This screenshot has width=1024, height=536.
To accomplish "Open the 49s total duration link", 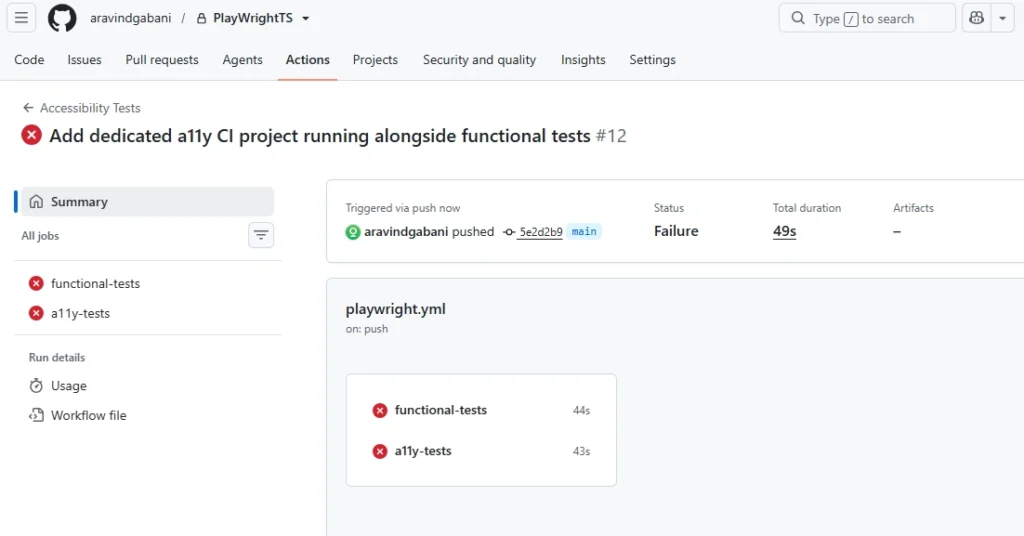I will tap(784, 231).
